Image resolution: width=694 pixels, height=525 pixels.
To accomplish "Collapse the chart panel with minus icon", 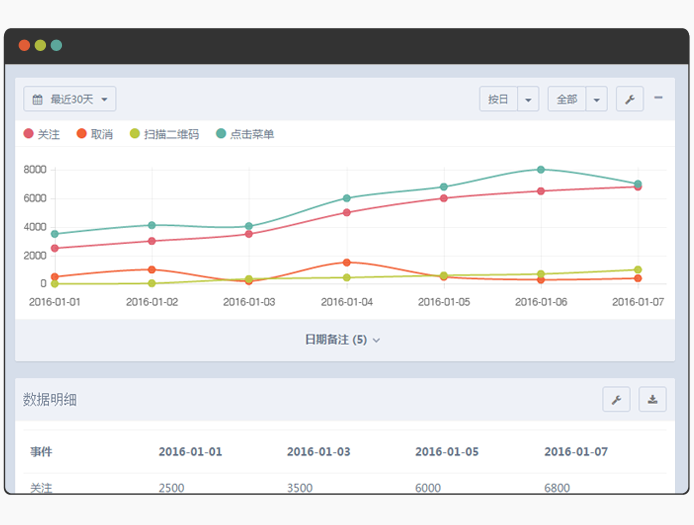I will 659,97.
